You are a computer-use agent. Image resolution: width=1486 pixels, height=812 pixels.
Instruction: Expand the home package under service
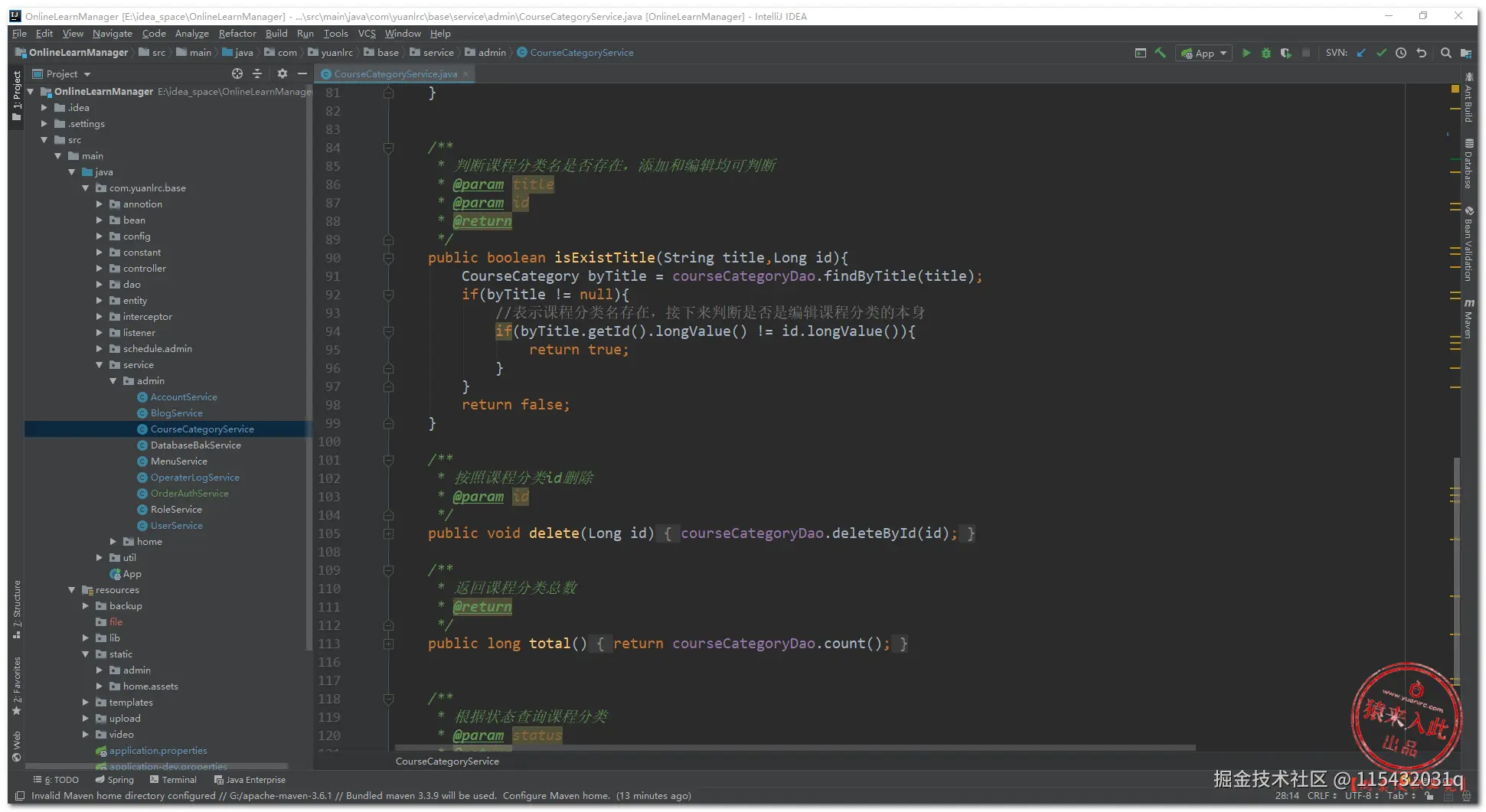click(x=113, y=542)
